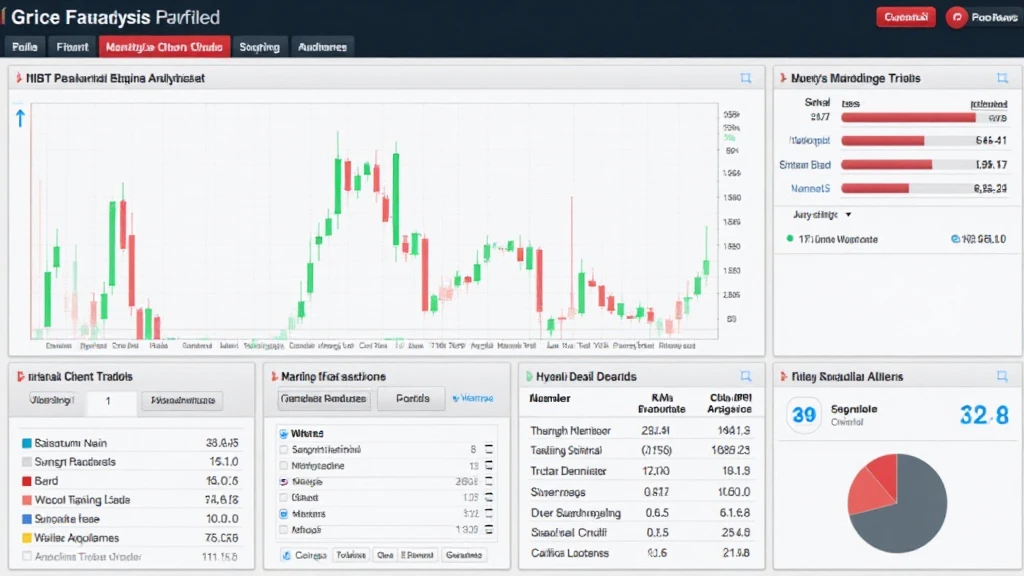Click the 32.8 value
This screenshot has height=576, width=1024.
[x=984, y=415]
